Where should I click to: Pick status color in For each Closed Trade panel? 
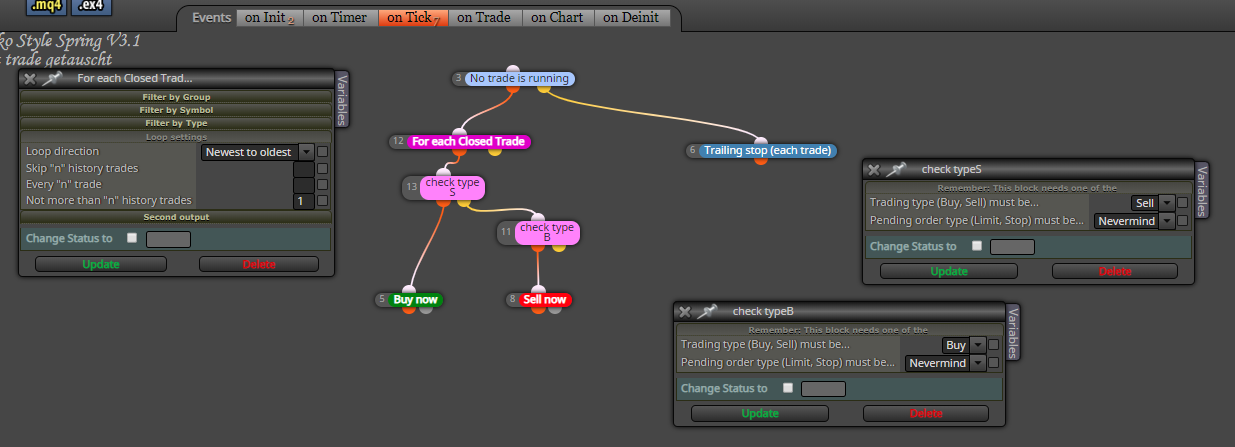pyautogui.click(x=168, y=239)
